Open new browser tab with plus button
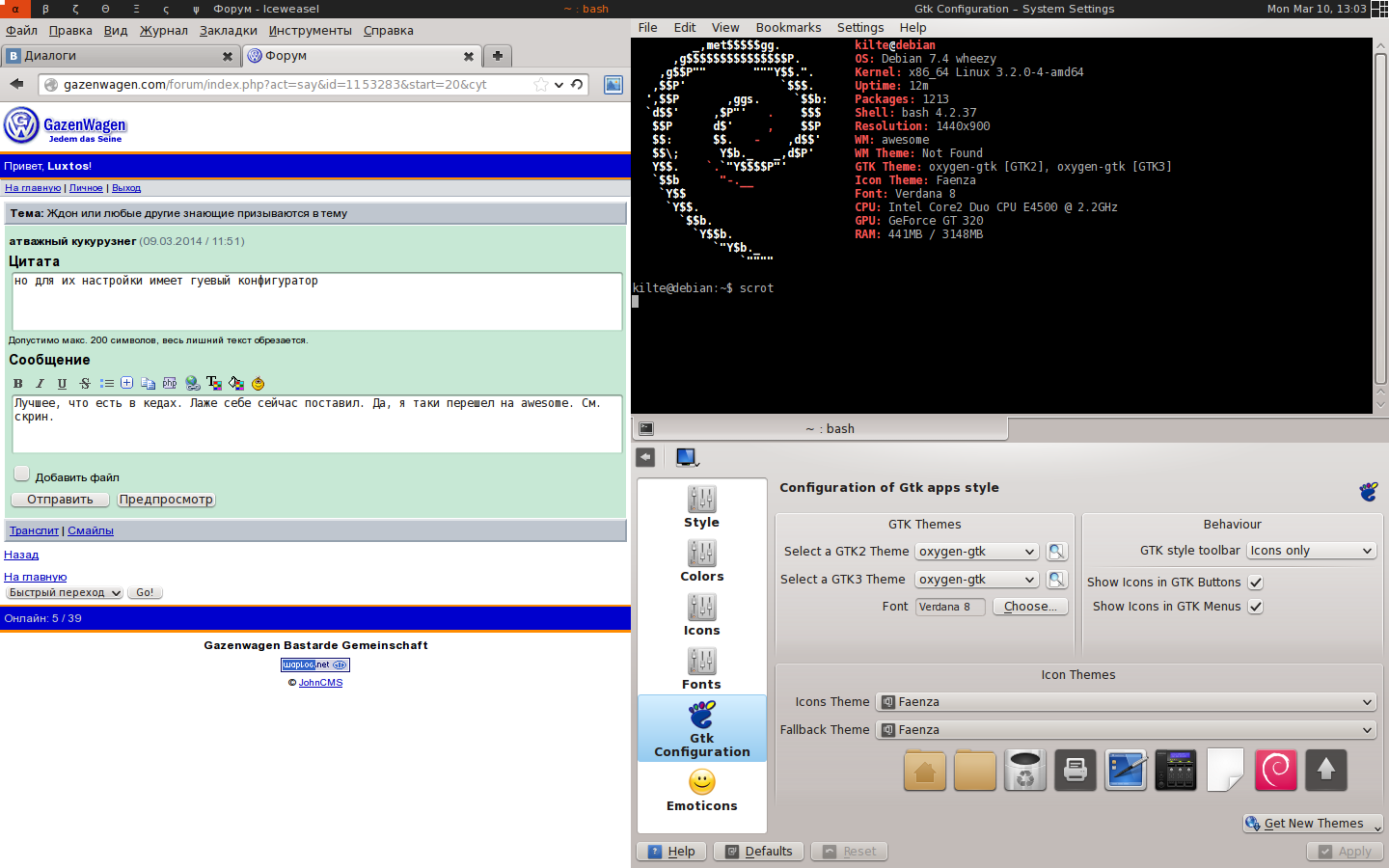The width and height of the screenshot is (1389, 868). (x=498, y=56)
